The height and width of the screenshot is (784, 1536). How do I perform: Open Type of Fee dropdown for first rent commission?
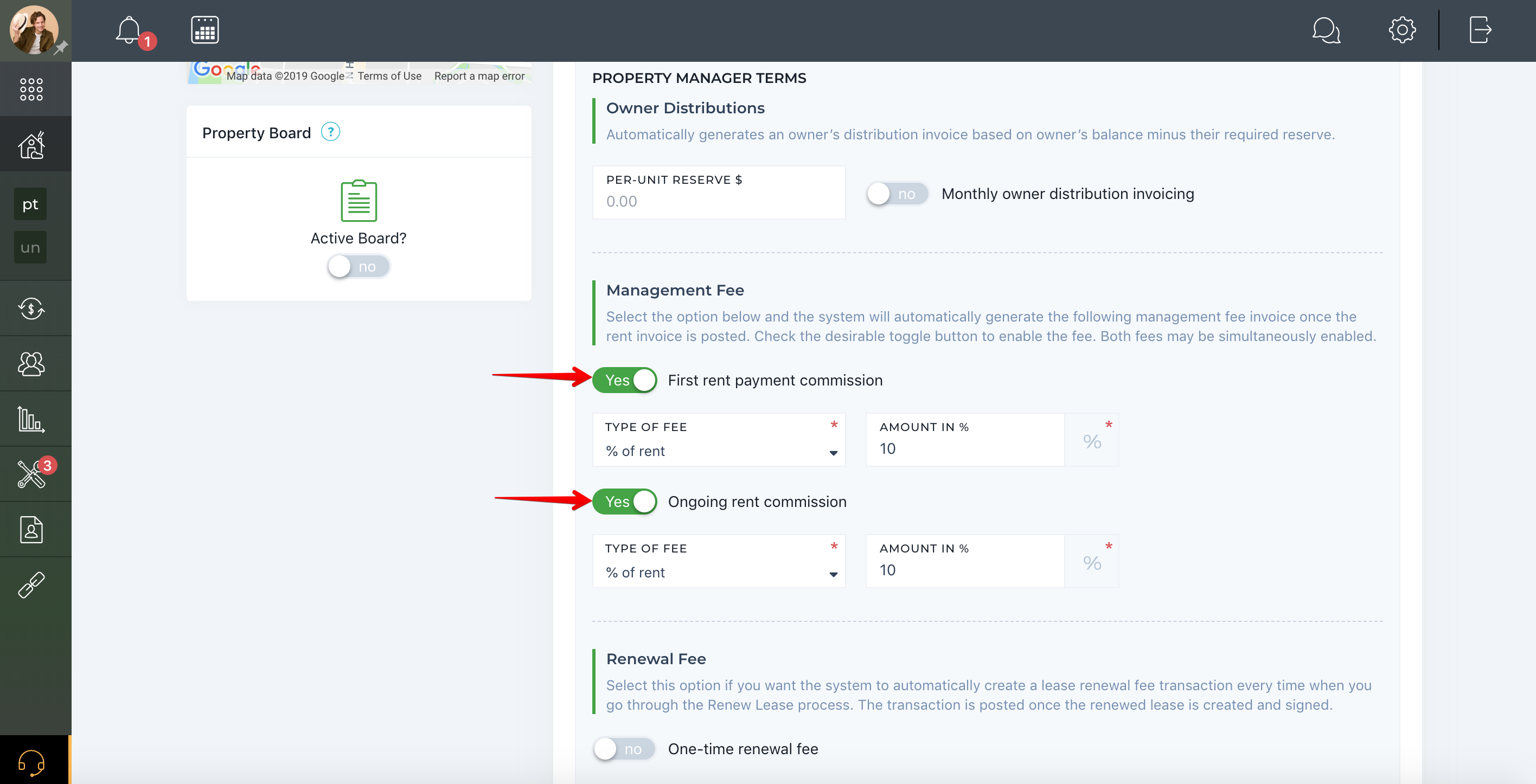719,440
